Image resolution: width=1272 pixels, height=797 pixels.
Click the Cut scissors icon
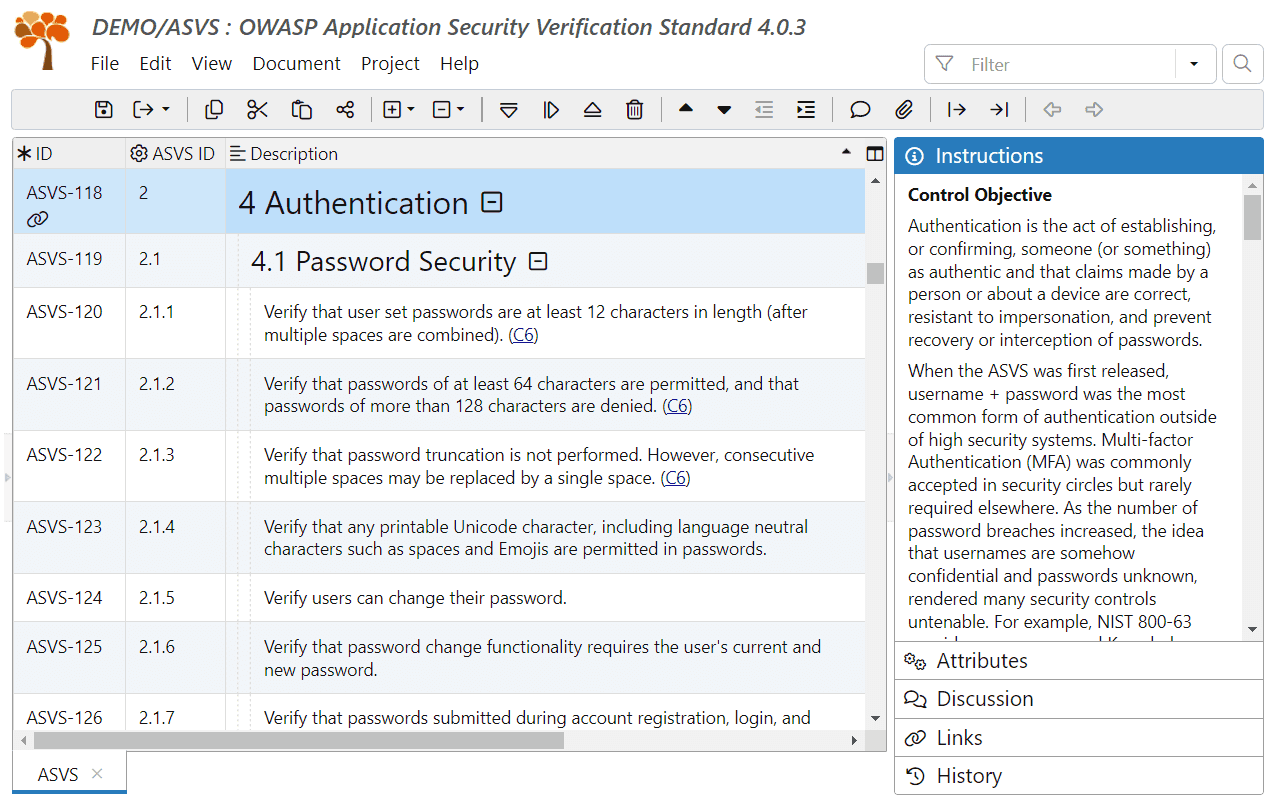(x=257, y=110)
